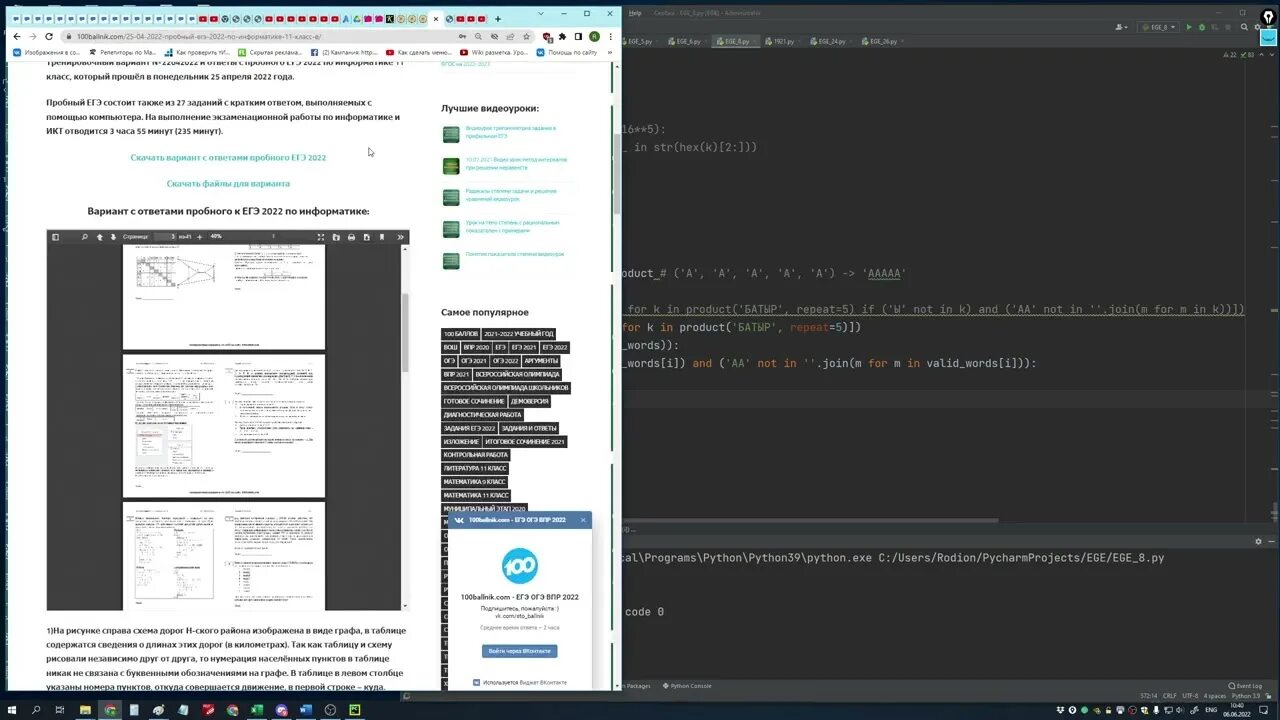Run EGE_8 with green play button
Screen dimensions: 1280x720
point(1189,27)
